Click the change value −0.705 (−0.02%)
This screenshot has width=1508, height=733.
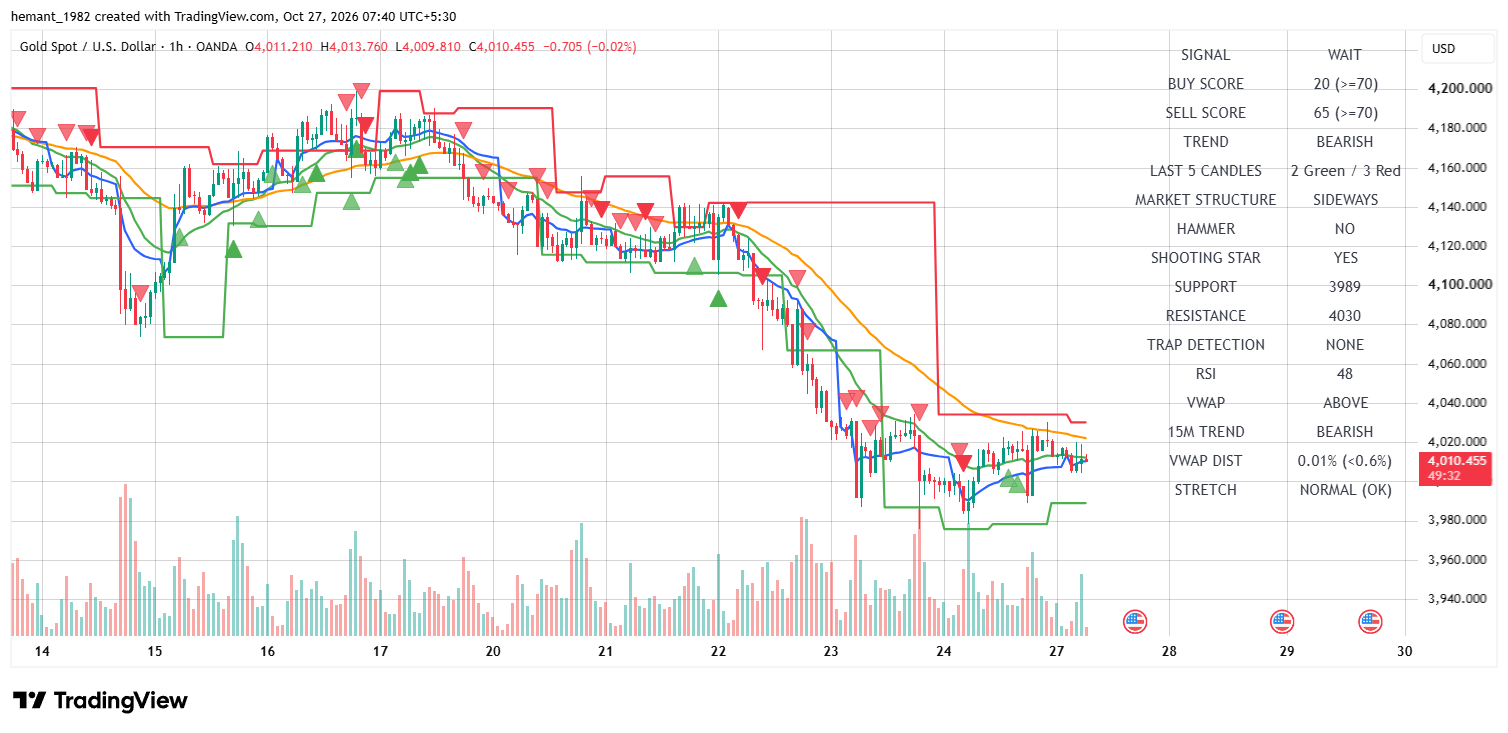pos(589,47)
